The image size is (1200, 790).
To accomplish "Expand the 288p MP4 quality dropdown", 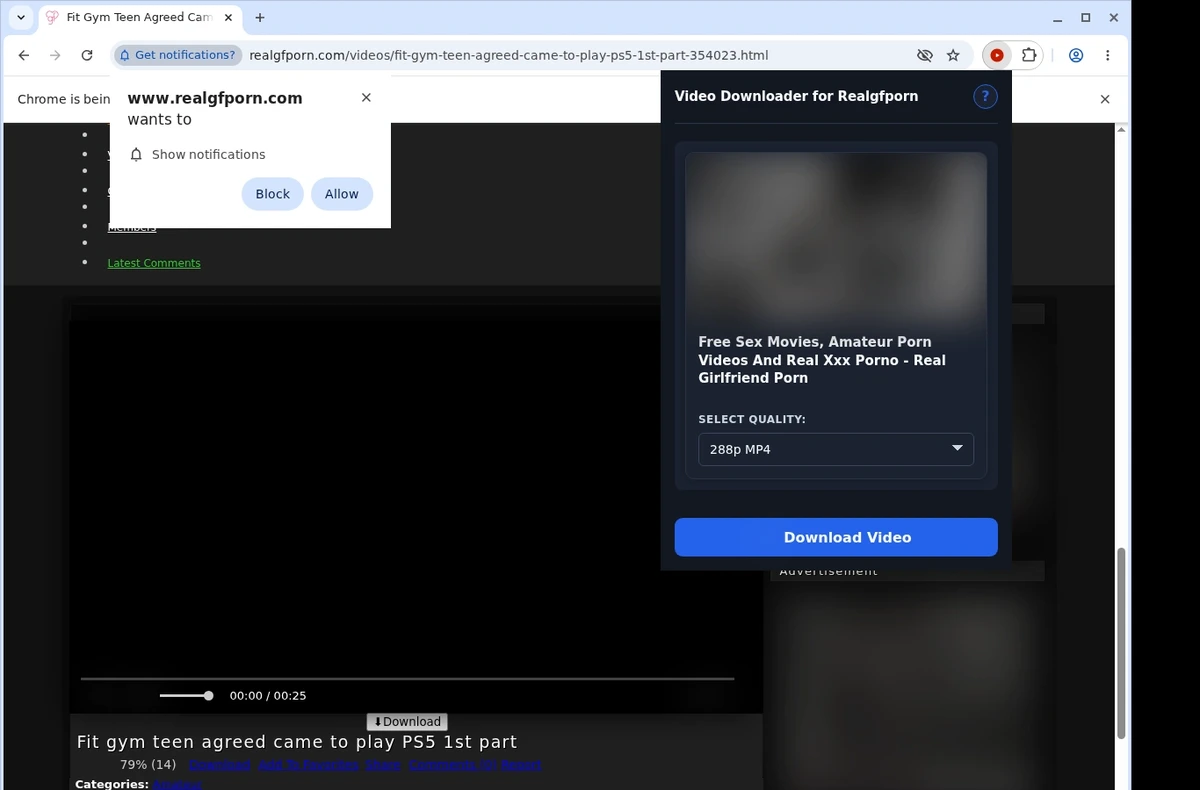I will (x=836, y=449).
